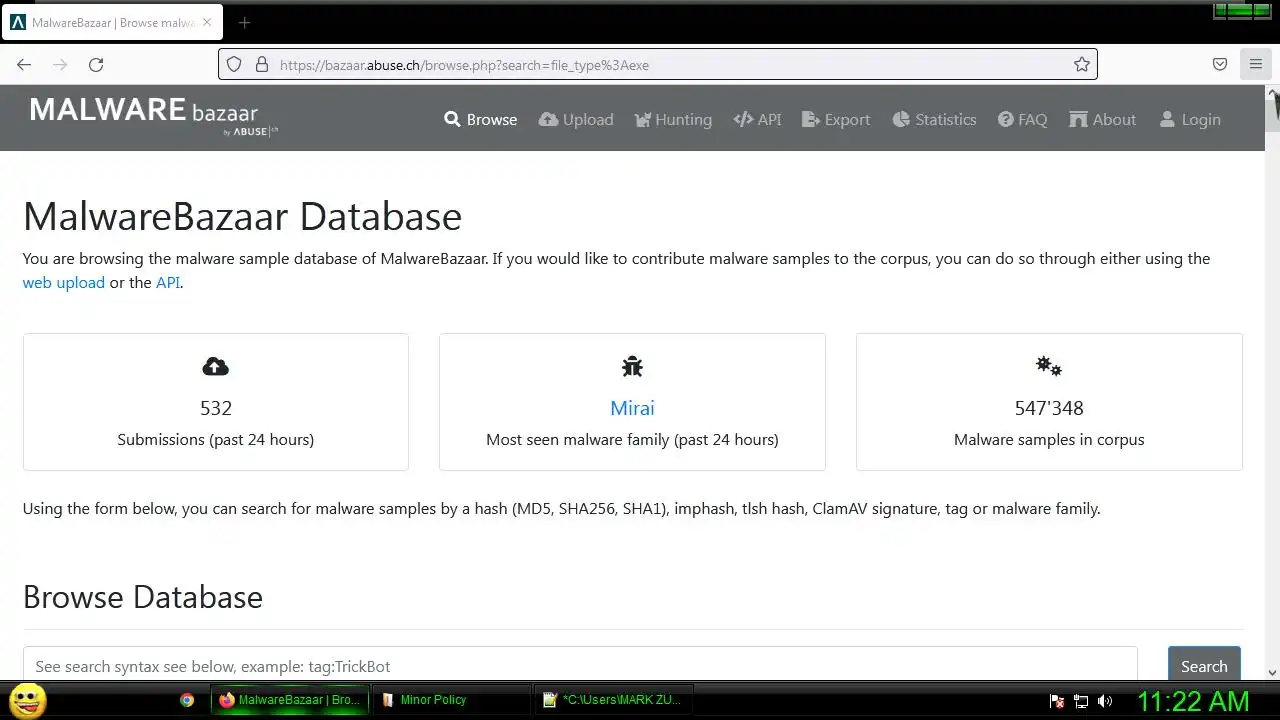Click the address bar URL
Viewport: 1280px width, 720px height.
[x=464, y=65]
